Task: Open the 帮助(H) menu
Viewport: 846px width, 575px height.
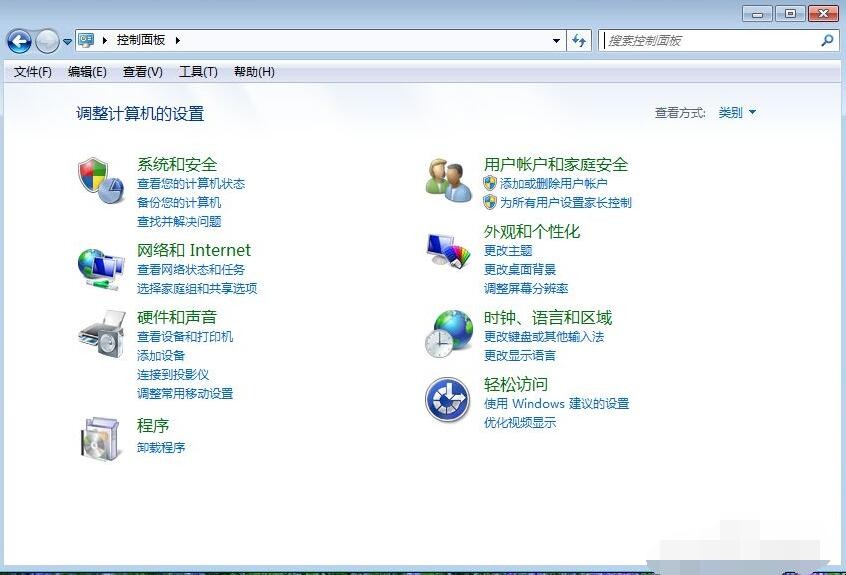Action: [254, 72]
